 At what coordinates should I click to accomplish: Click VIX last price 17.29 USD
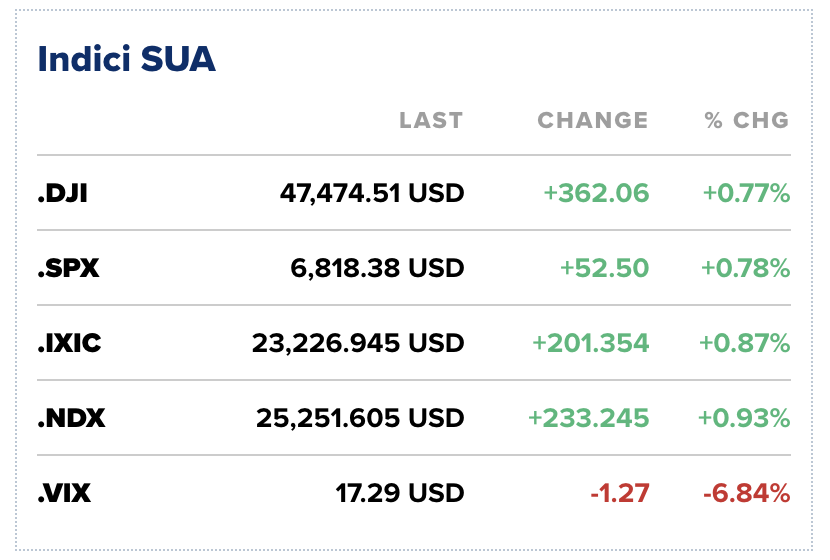point(400,493)
